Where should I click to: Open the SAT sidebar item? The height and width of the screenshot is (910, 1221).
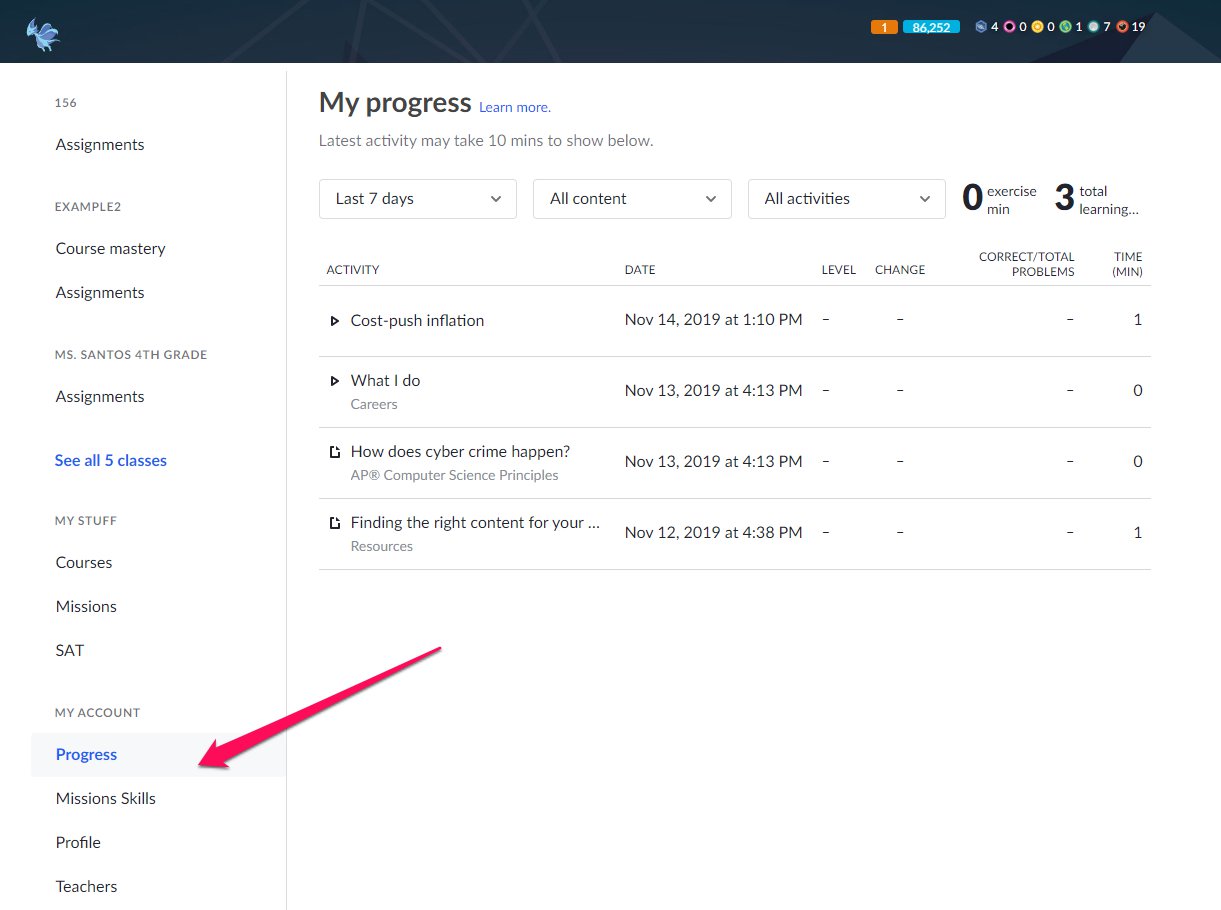click(70, 651)
